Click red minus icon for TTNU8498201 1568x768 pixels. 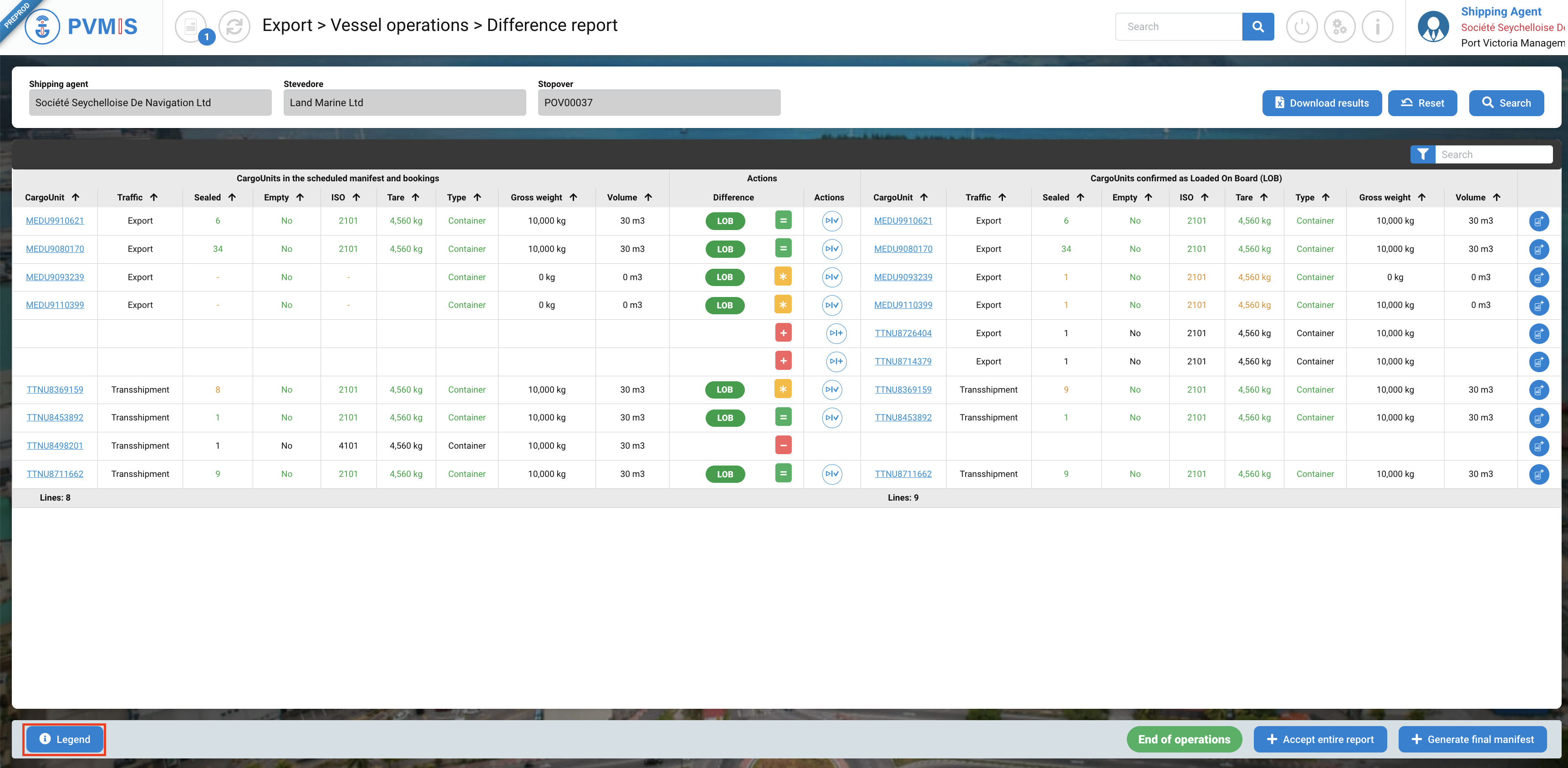pyautogui.click(x=783, y=446)
